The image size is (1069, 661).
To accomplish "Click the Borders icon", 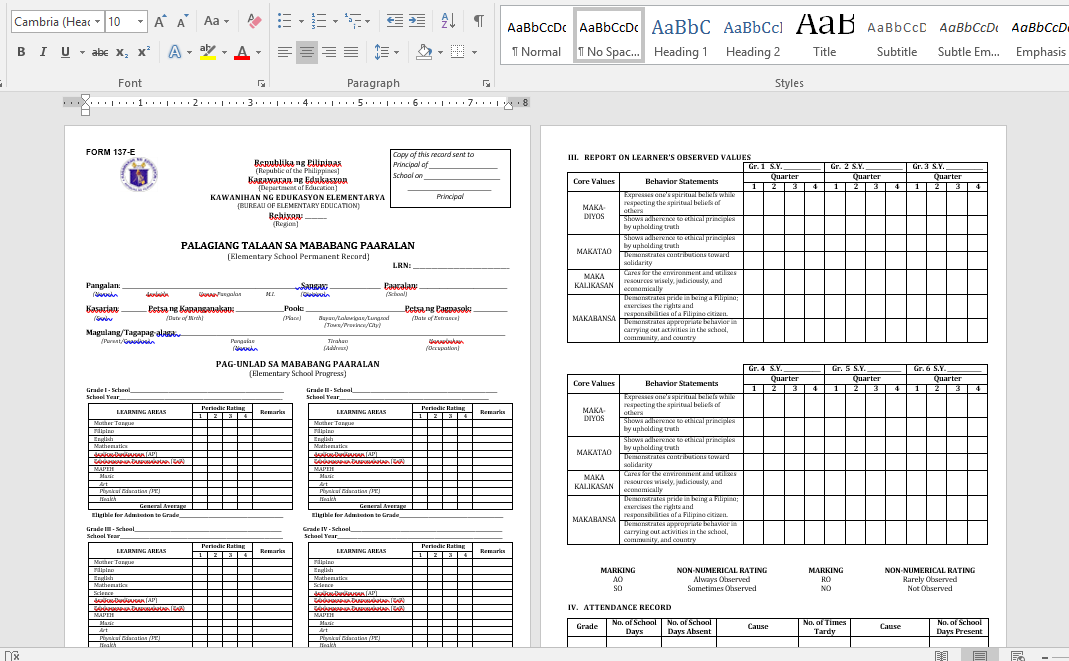I will point(458,52).
